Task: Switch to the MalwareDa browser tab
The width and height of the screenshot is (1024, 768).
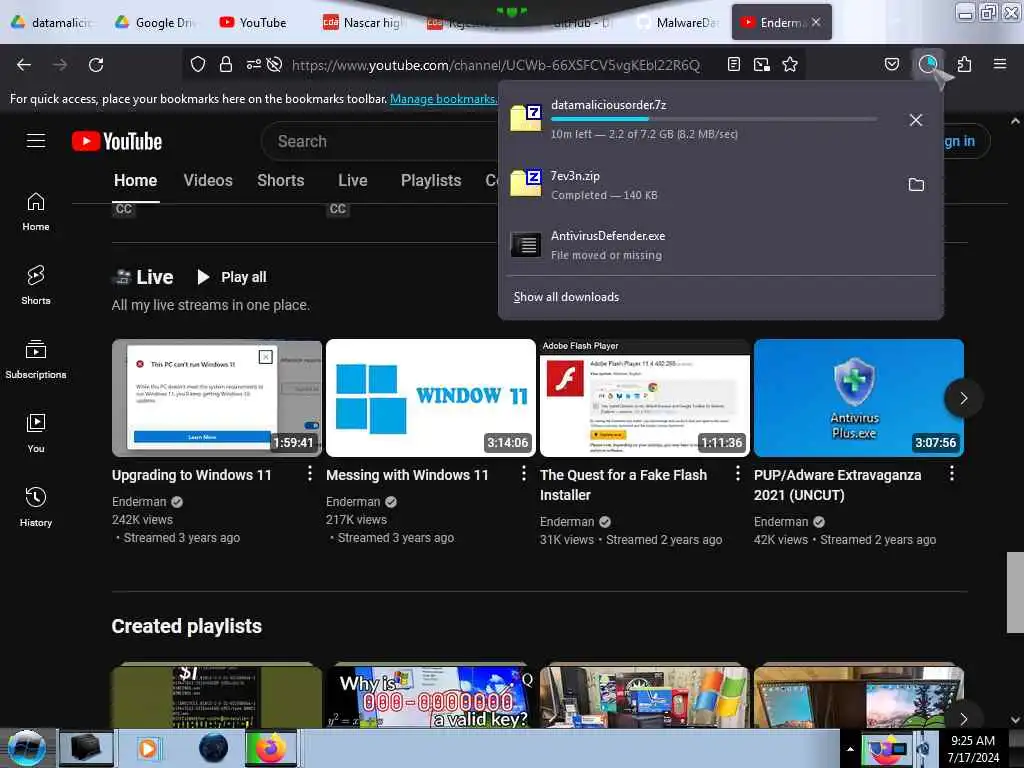Action: 677,23
